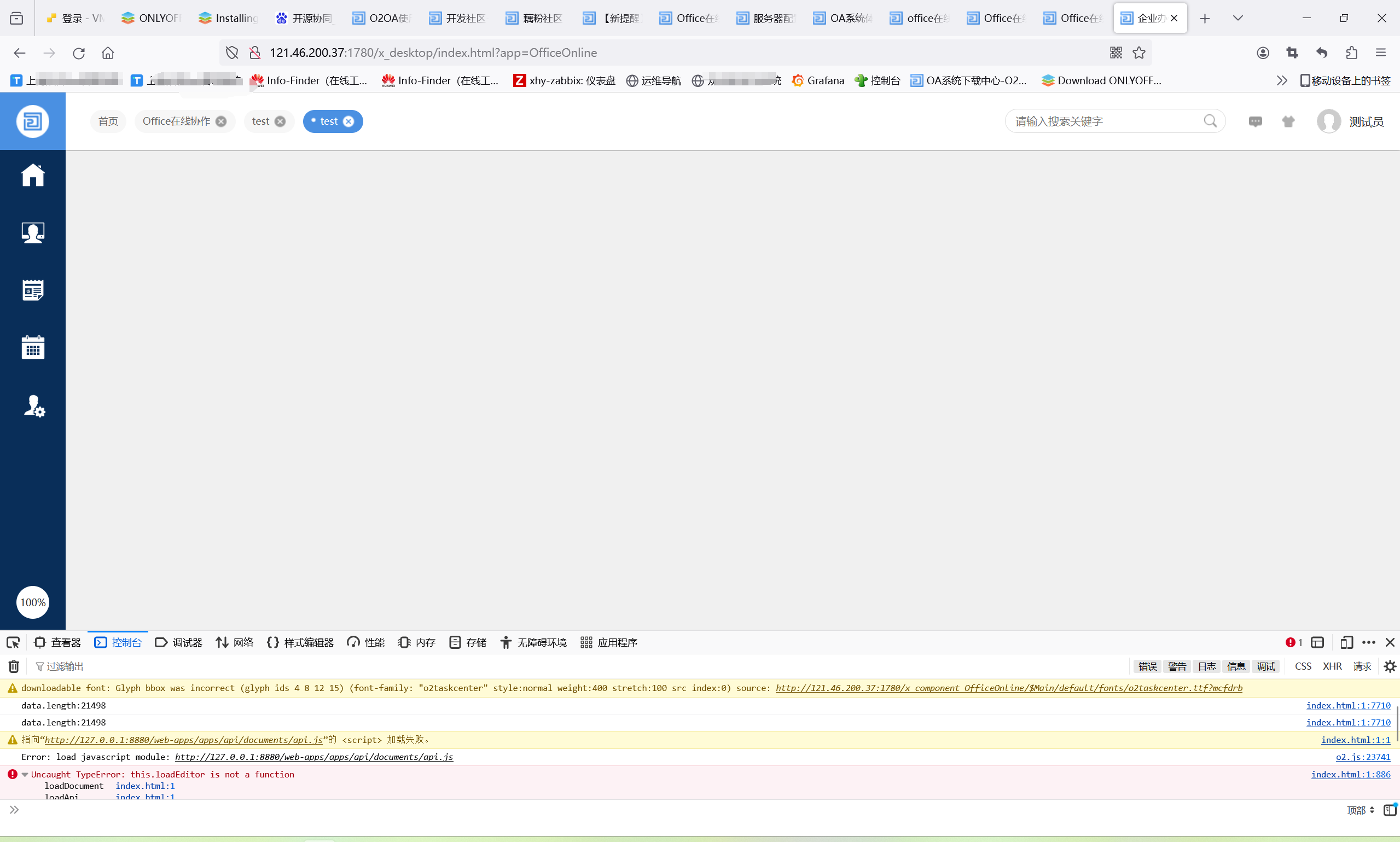Viewport: 1400px width, 842px height.
Task: Toggle the 错误 console filter
Action: (x=1147, y=666)
